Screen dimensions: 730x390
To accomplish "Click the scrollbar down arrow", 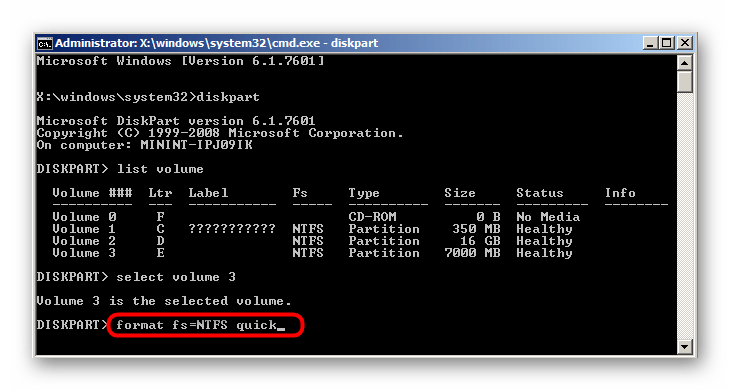I will pyautogui.click(x=684, y=346).
